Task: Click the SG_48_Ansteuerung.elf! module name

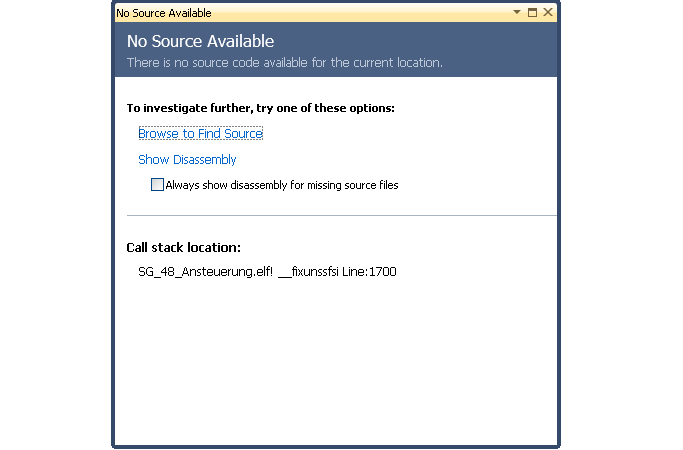Action: pyautogui.click(x=205, y=272)
